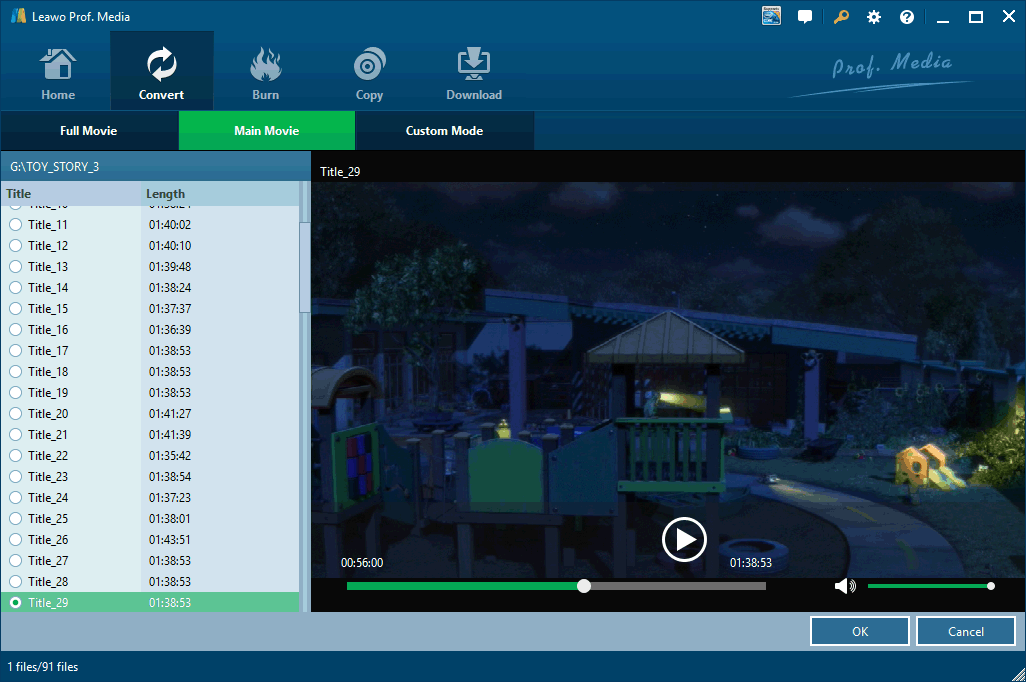Select Title_22 radio button
Image resolution: width=1026 pixels, height=682 pixels.
click(16, 455)
